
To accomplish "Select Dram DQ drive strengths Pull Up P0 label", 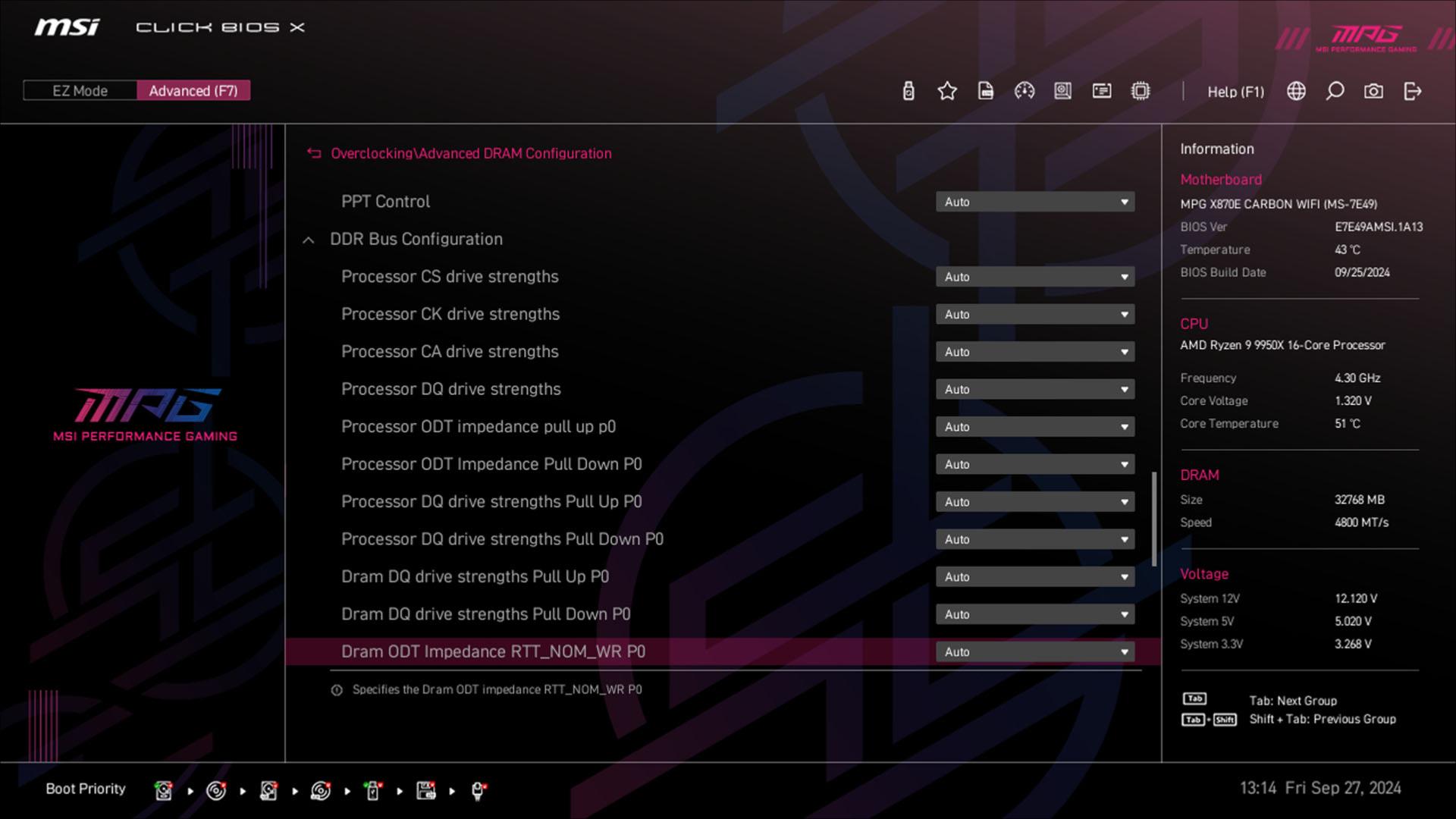I will pos(475,577).
